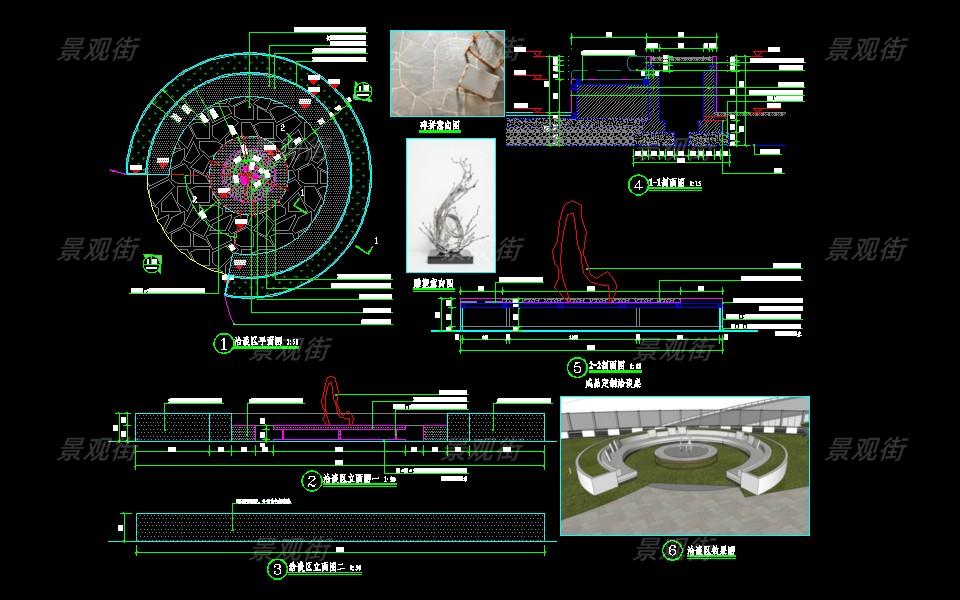Click the circled number 6 rendering marker
Viewport: 960px width, 600px height.
pos(672,551)
